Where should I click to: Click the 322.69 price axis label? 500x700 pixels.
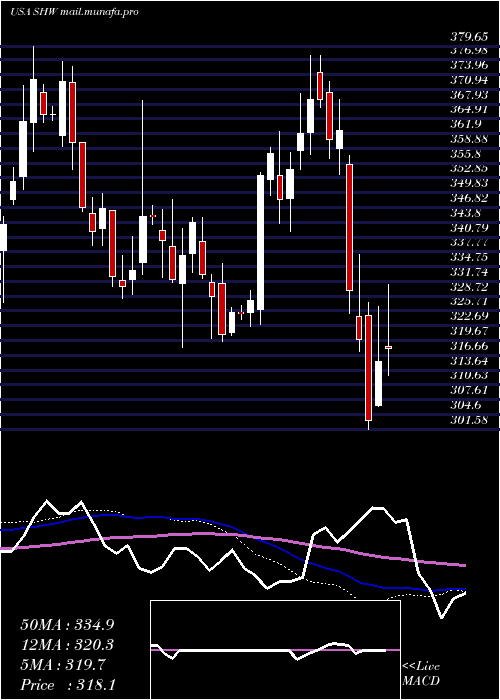(468, 316)
